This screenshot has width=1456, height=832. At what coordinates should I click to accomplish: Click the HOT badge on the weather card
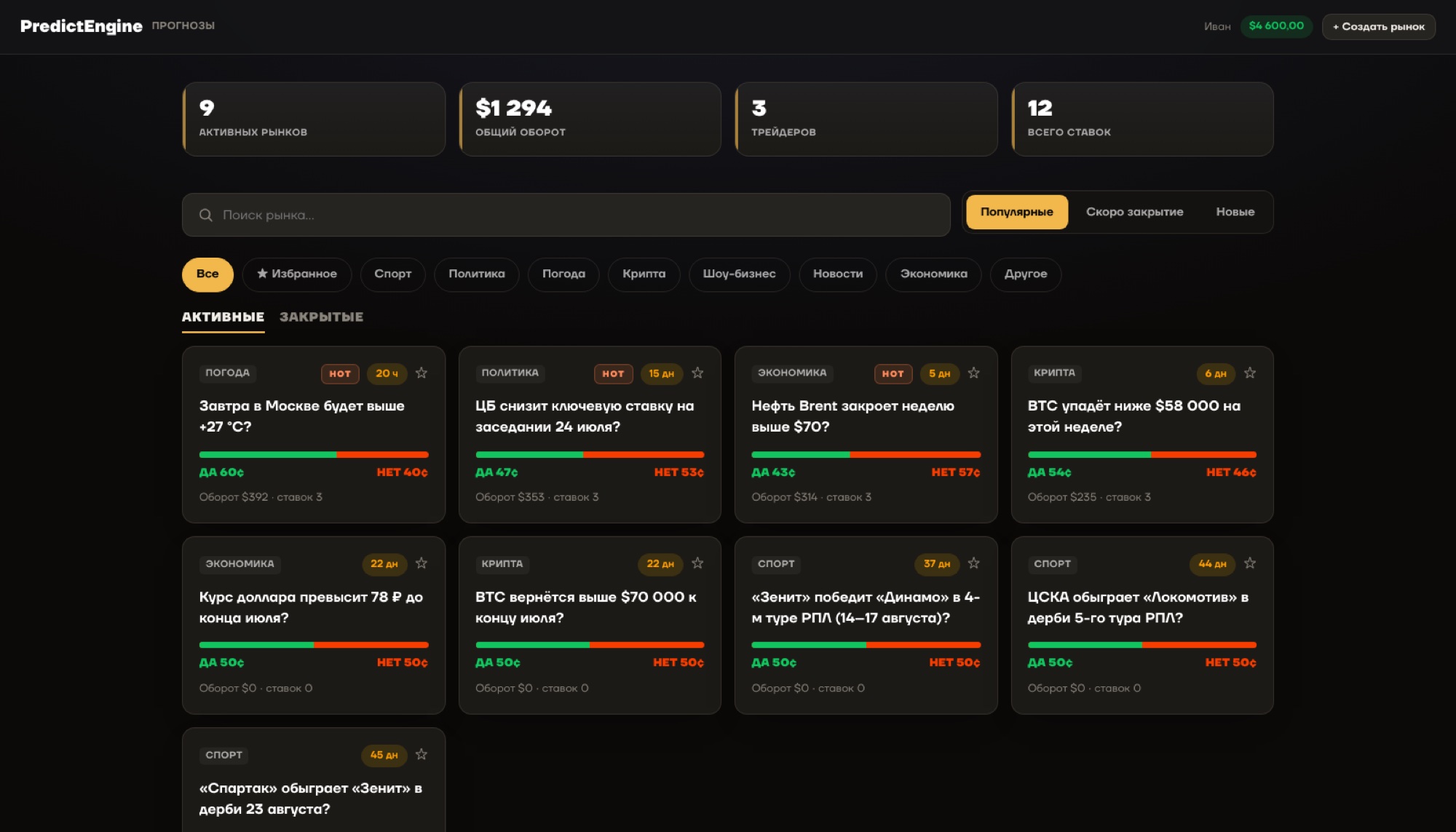coord(340,374)
